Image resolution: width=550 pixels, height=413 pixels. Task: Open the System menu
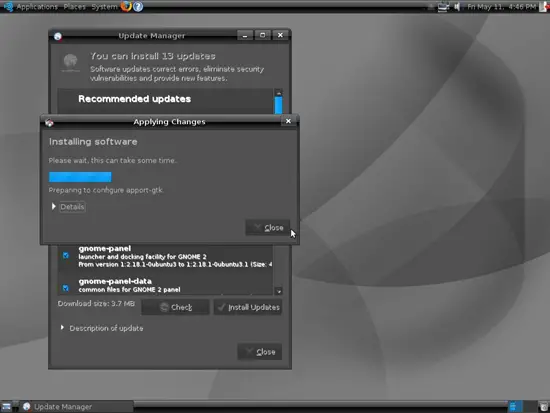(x=104, y=7)
